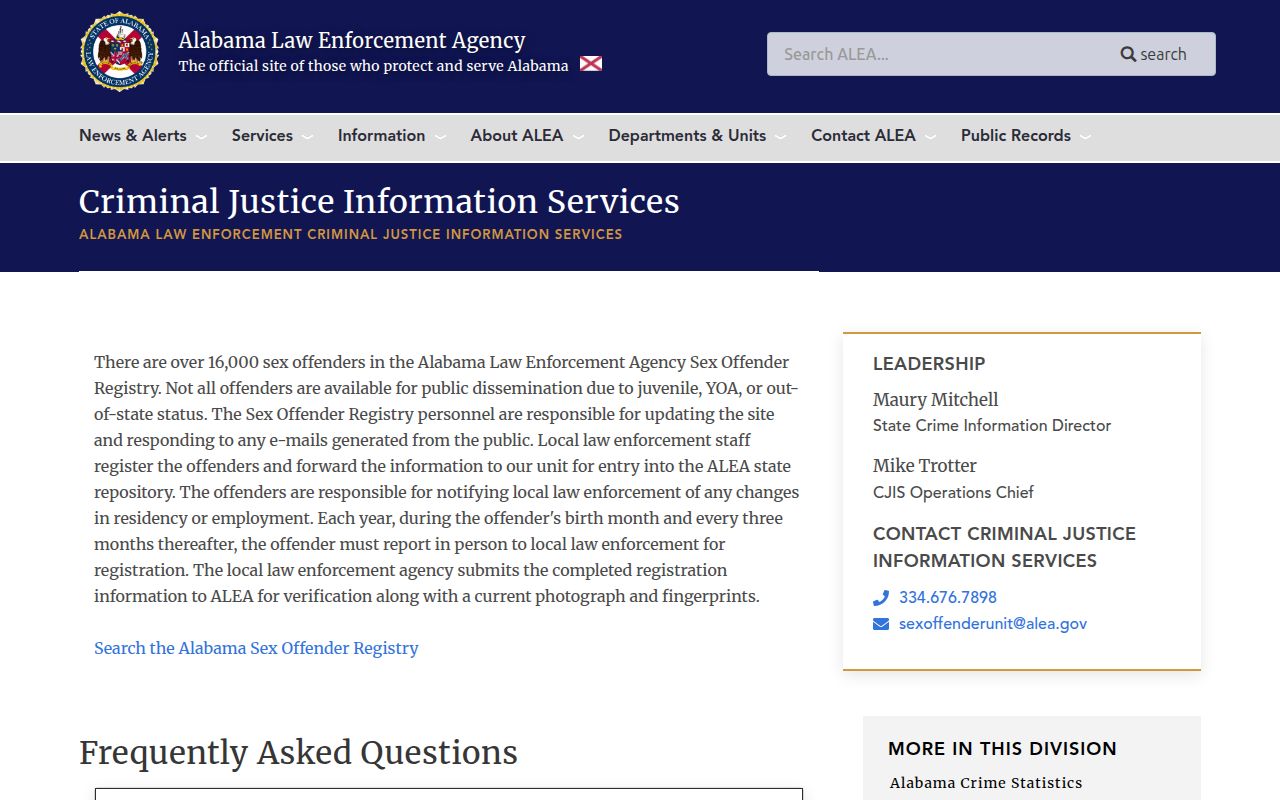The width and height of the screenshot is (1280, 800).
Task: Expand the chevron next to Contact ALEA
Action: click(930, 137)
